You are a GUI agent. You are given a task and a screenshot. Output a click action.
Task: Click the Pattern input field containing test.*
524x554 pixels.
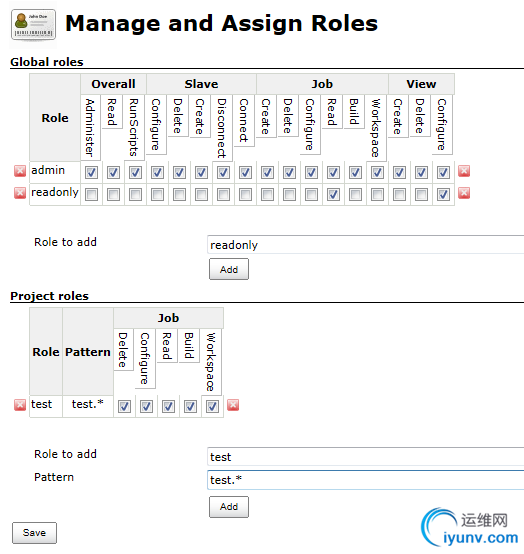pyautogui.click(x=365, y=480)
